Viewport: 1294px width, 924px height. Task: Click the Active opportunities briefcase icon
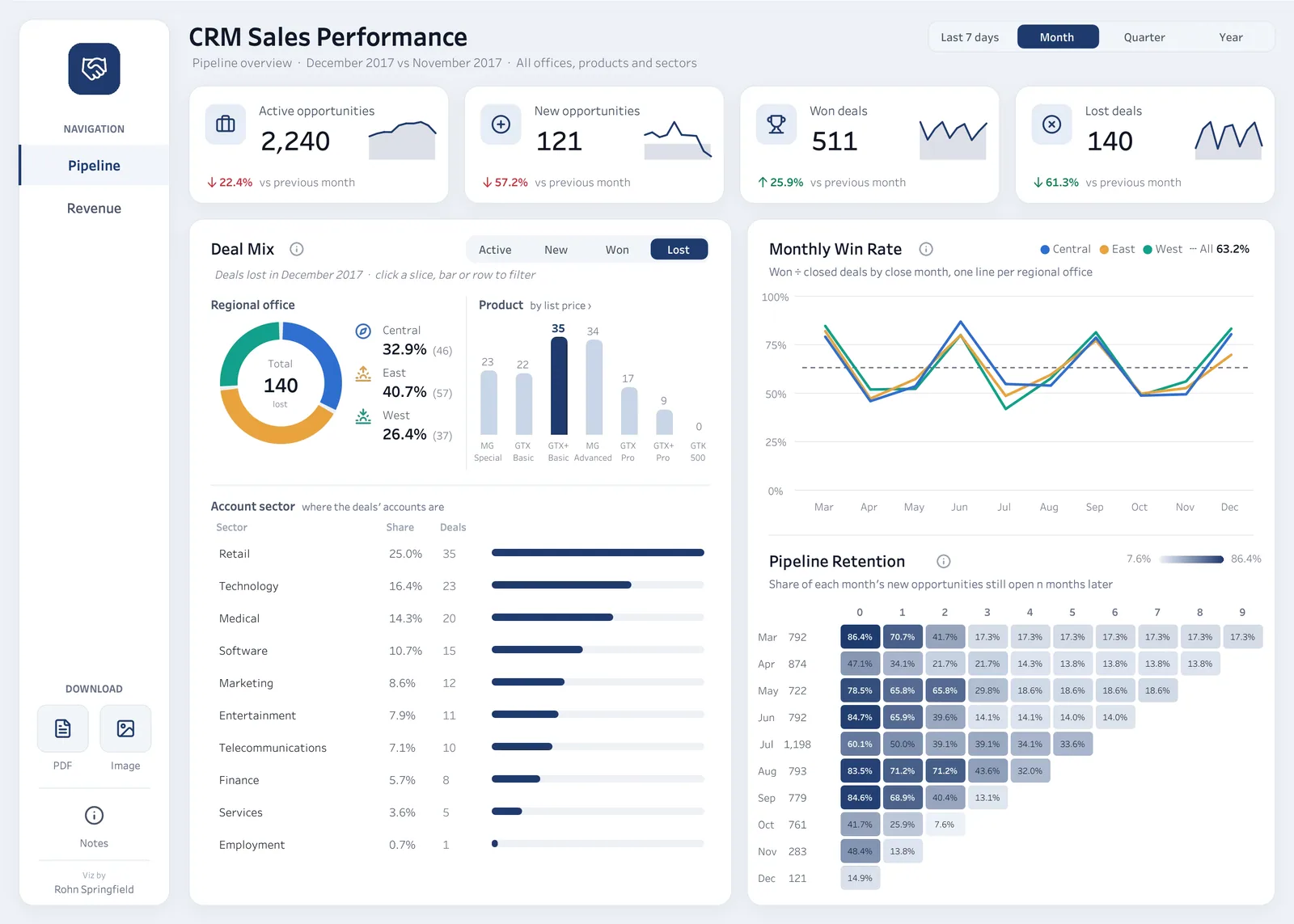[226, 124]
